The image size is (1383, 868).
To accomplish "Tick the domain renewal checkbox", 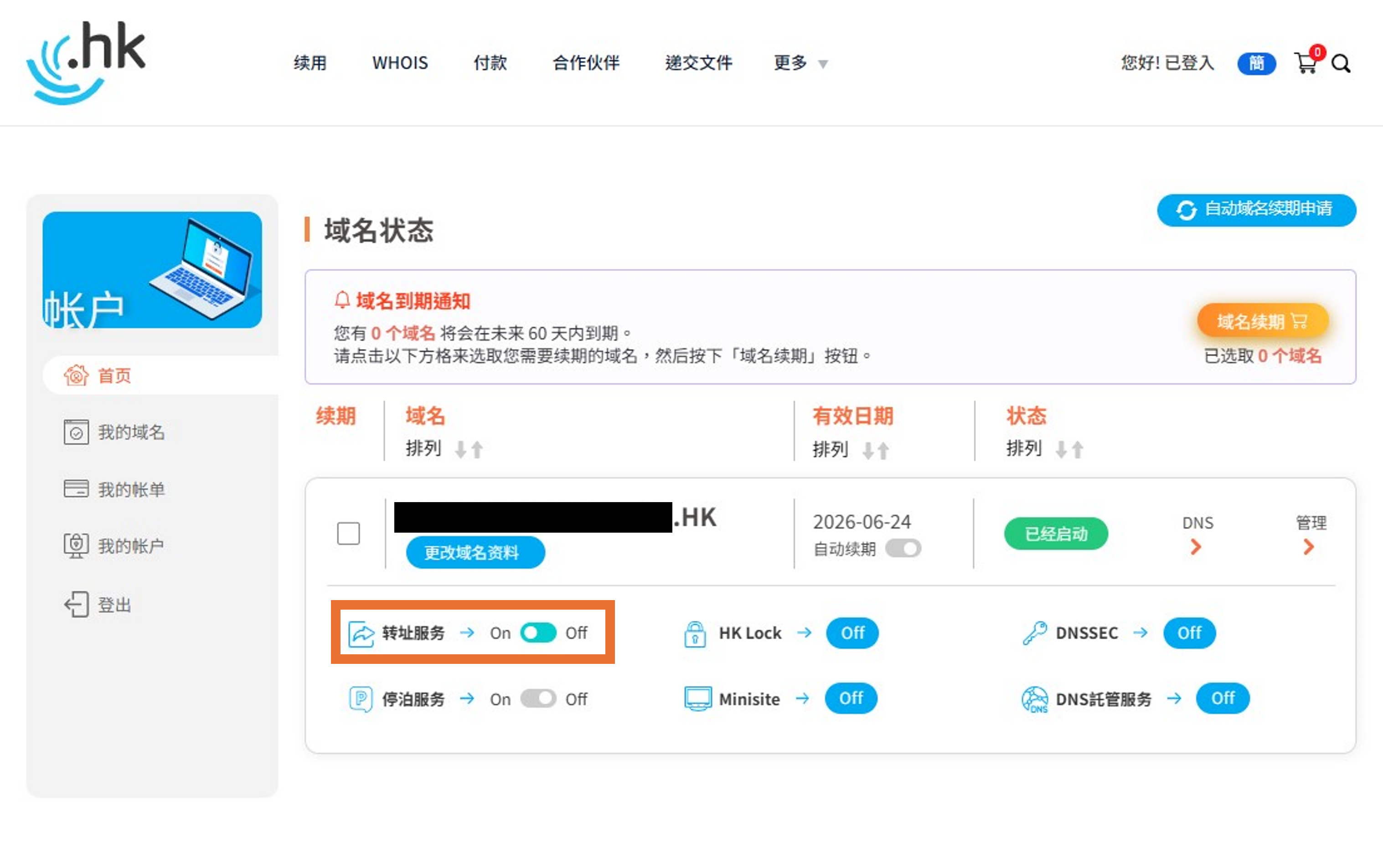I will point(348,533).
